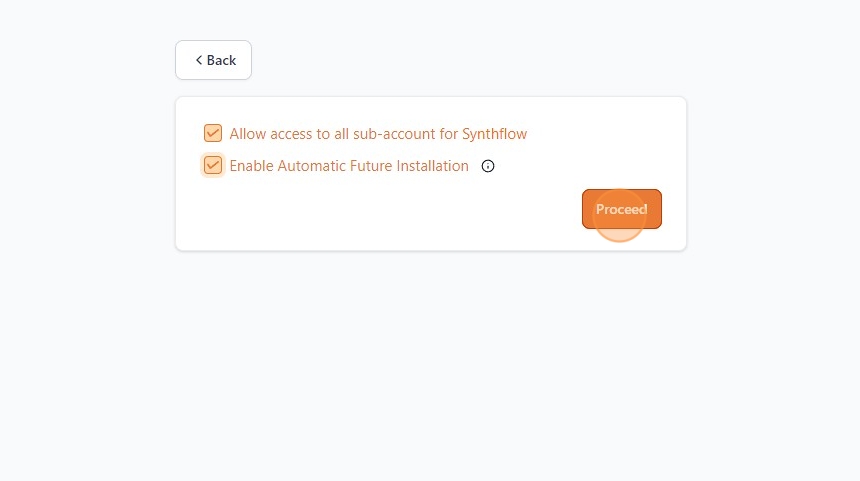Proceed with the Synthflow installation
The image size is (860, 481).
621,209
